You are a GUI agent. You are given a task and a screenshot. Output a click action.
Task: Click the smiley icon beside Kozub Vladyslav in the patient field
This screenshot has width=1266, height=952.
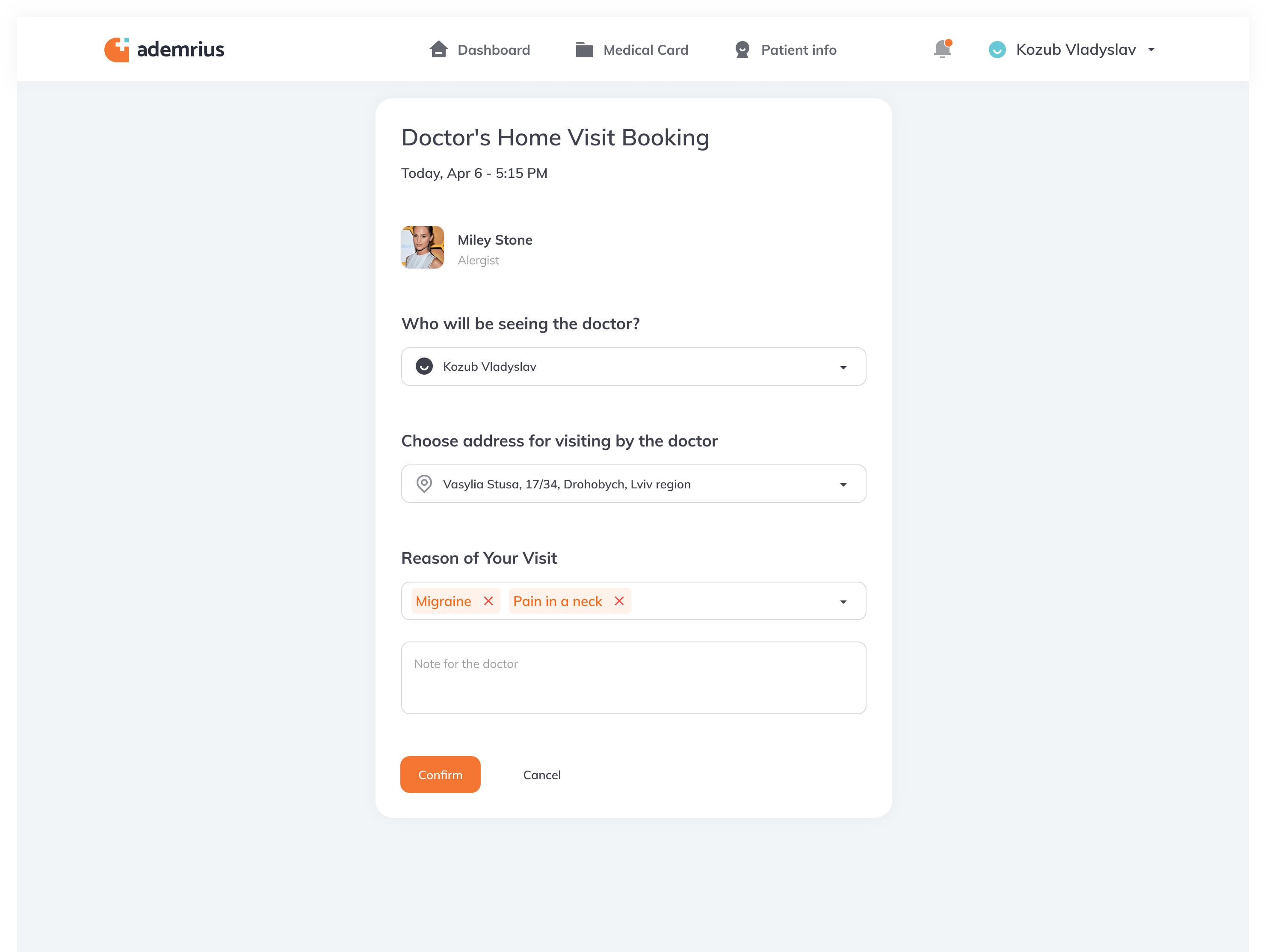[x=424, y=367]
